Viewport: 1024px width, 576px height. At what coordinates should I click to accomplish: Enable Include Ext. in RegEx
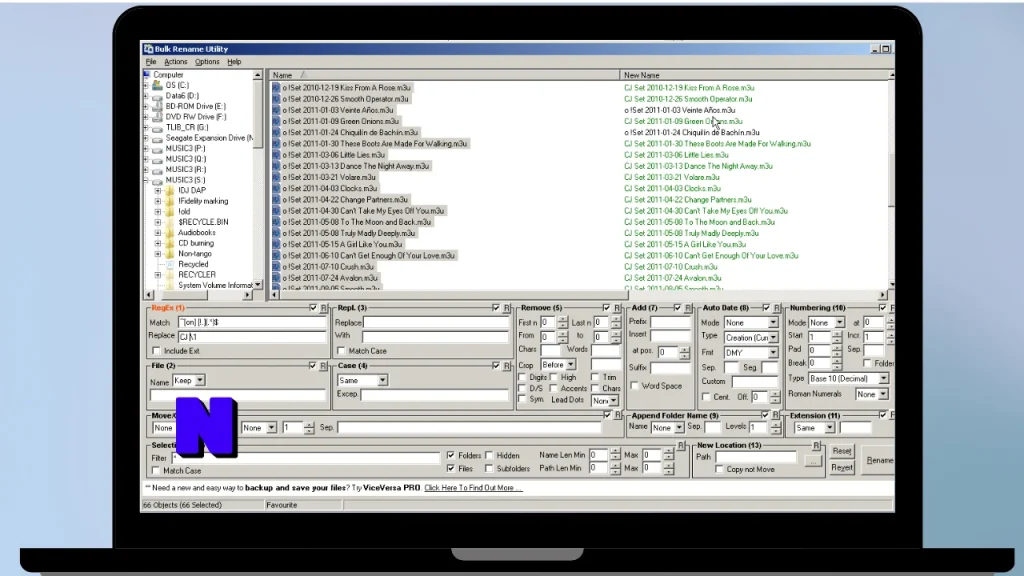point(157,351)
